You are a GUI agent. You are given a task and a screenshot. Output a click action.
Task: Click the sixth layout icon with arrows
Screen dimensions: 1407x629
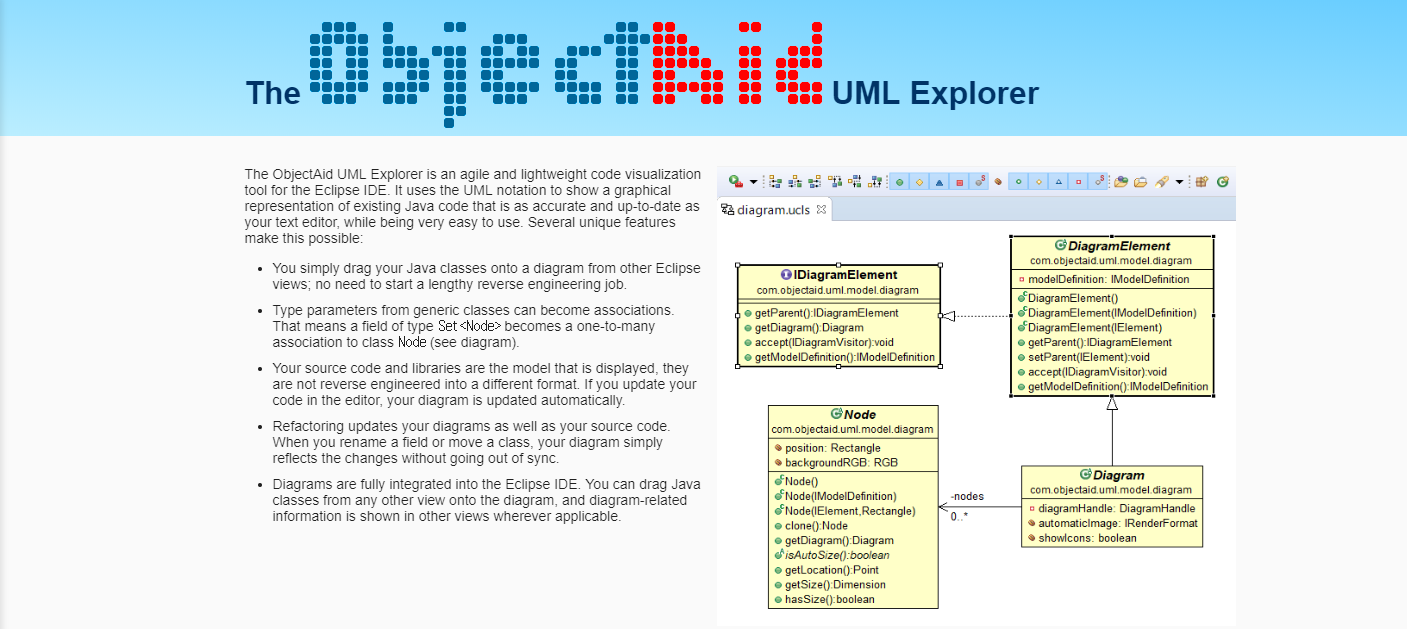tap(875, 182)
